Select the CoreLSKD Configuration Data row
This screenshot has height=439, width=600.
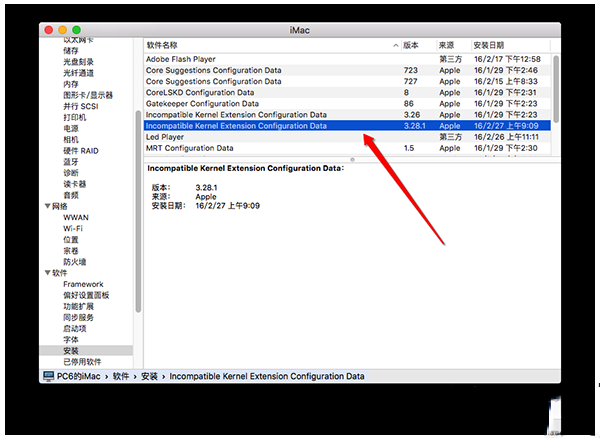click(x=347, y=92)
